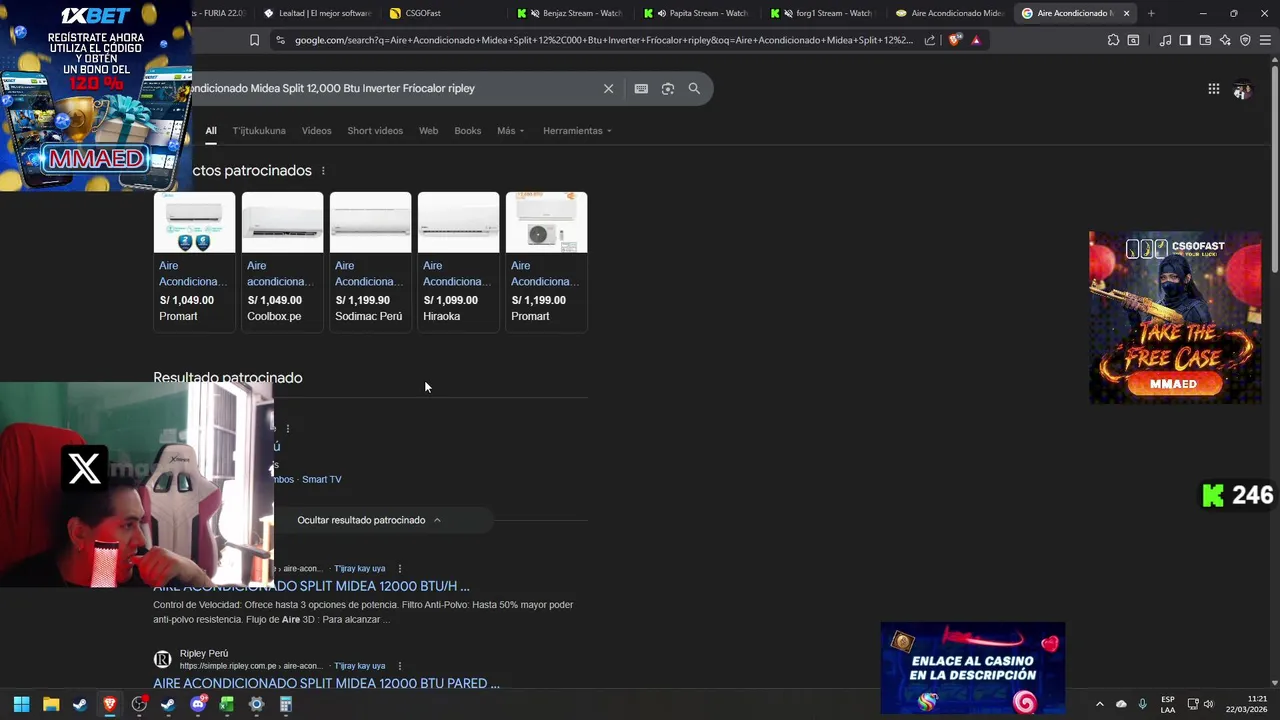Share this page from address bar
Viewport: 1280px width, 720px height.
(x=930, y=40)
